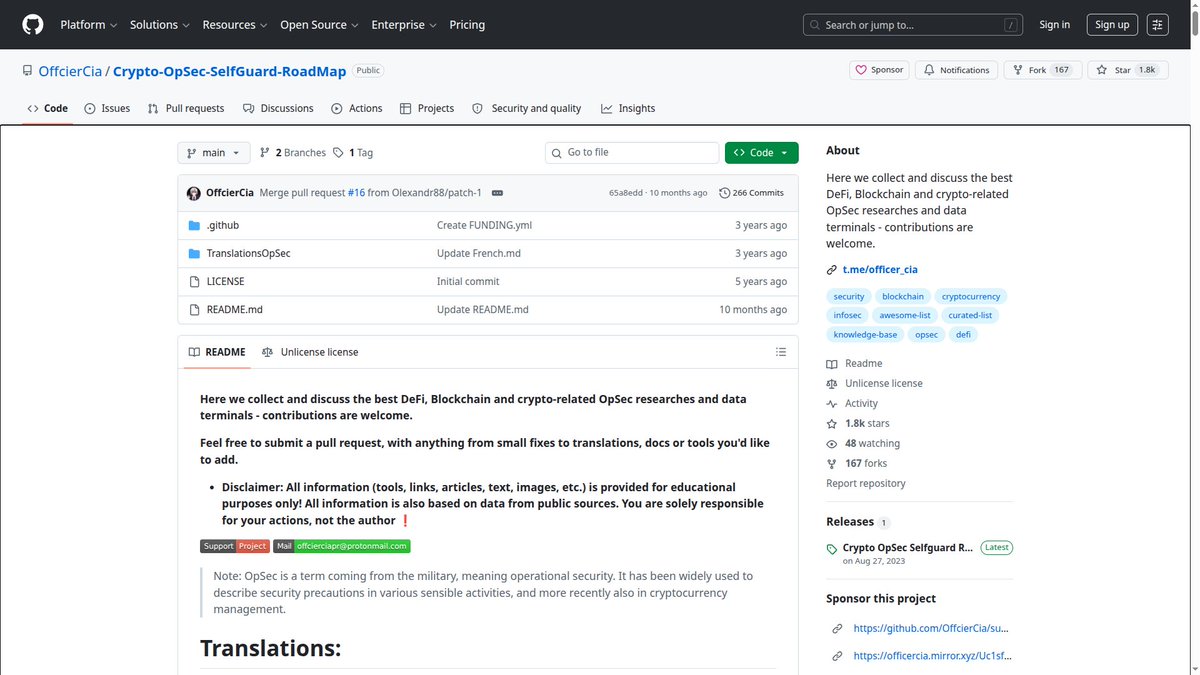Open the Crypto OpSec Selfguard release

click(x=908, y=548)
